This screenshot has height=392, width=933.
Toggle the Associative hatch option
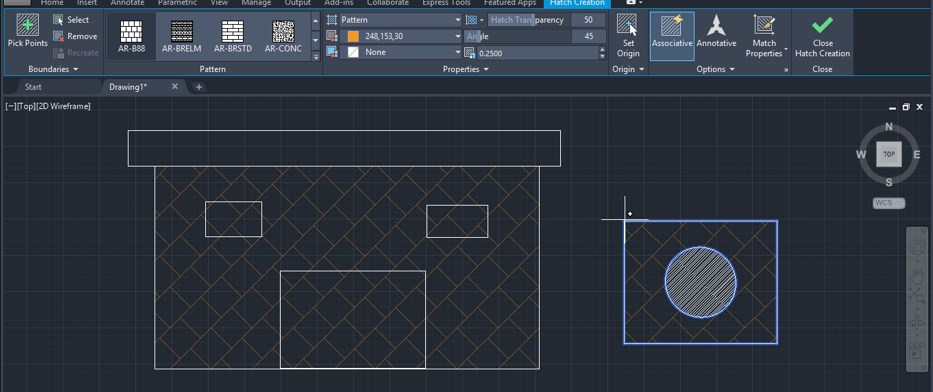click(x=672, y=36)
